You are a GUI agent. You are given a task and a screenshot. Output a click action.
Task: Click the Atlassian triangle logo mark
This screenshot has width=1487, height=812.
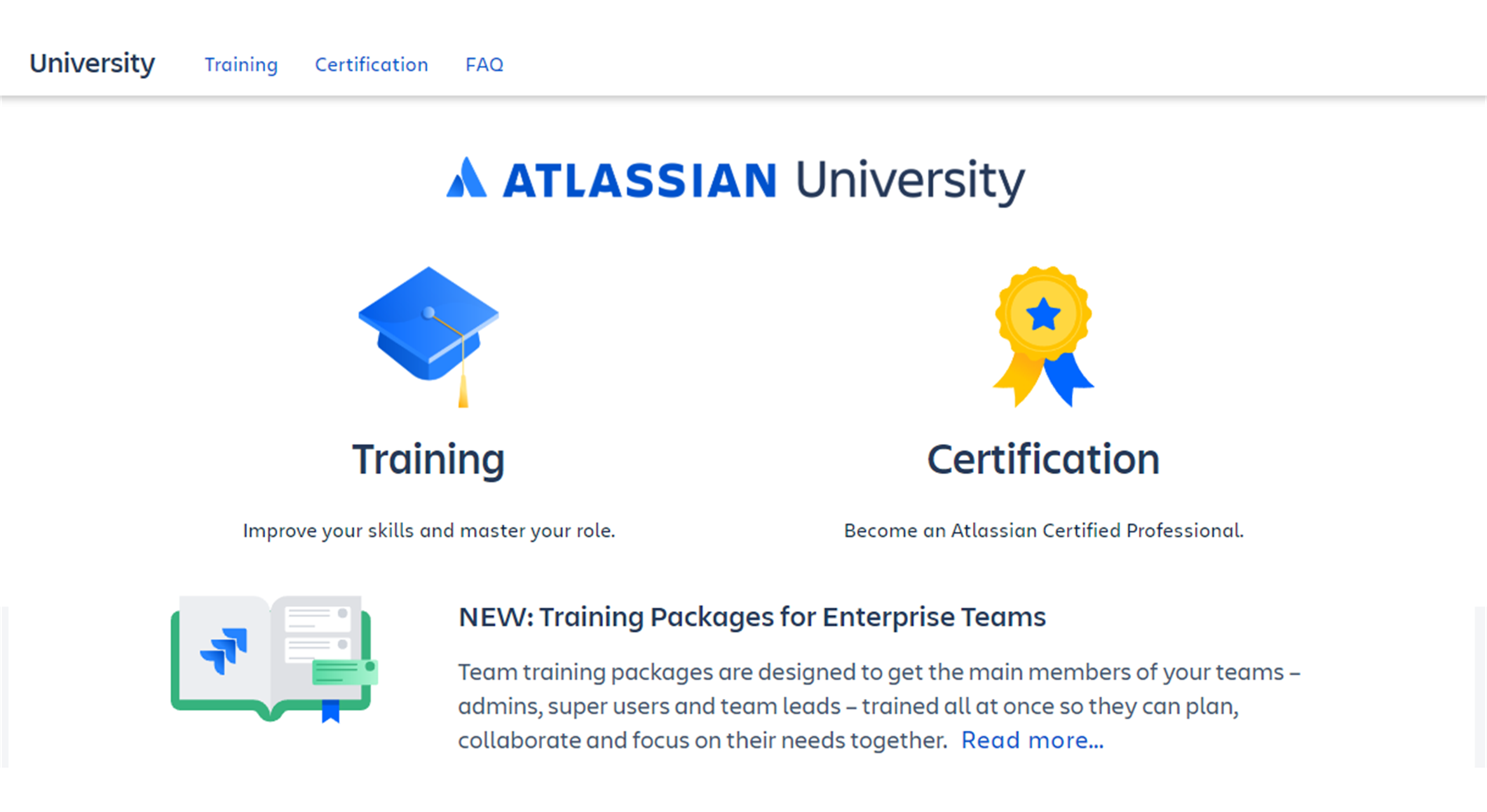tap(466, 177)
